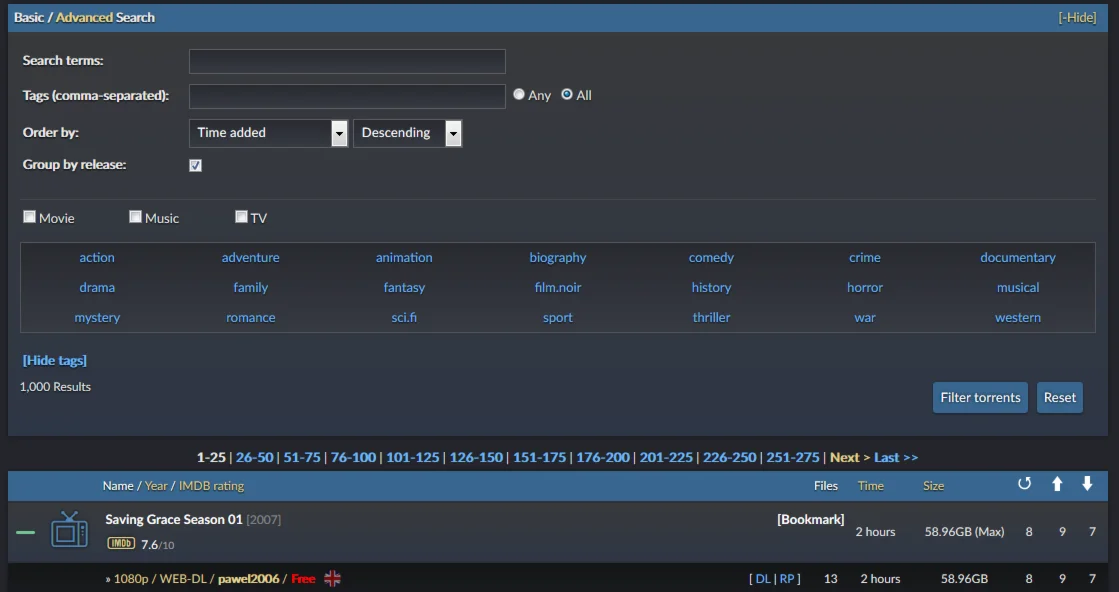Screen dimensions: 1119x592
Task: Sort by snatches circular arrow icon
Action: (x=1024, y=485)
